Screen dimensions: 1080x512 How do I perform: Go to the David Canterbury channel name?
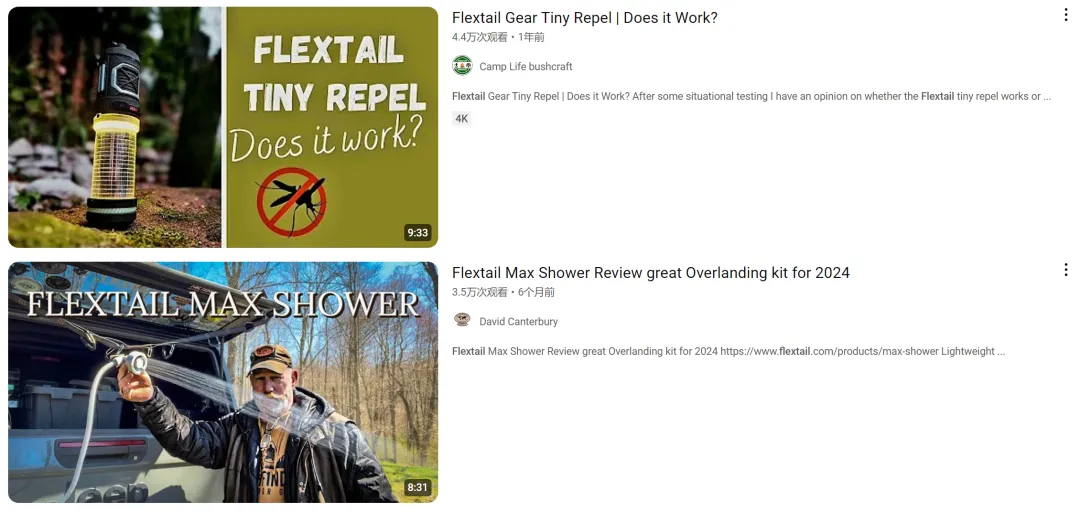tap(519, 322)
